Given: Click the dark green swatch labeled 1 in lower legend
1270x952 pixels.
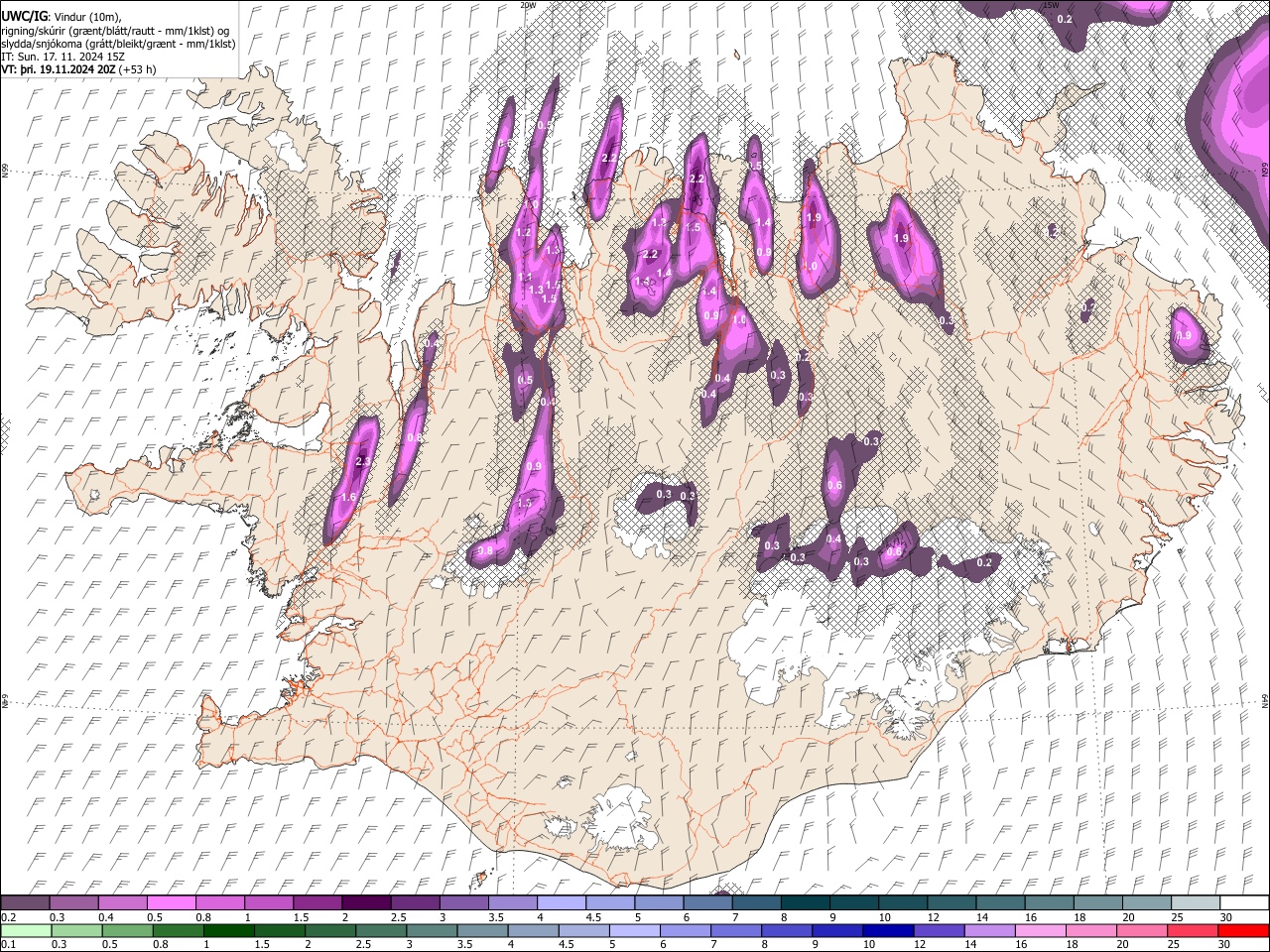Looking at the screenshot, I should point(229,930).
